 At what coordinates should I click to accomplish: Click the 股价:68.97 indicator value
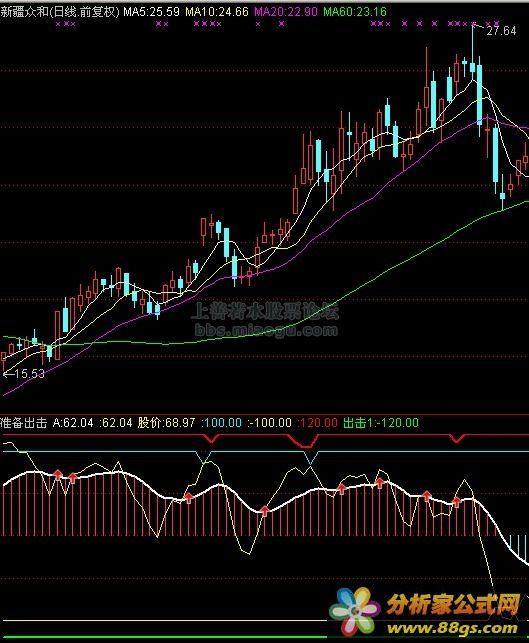[166, 423]
